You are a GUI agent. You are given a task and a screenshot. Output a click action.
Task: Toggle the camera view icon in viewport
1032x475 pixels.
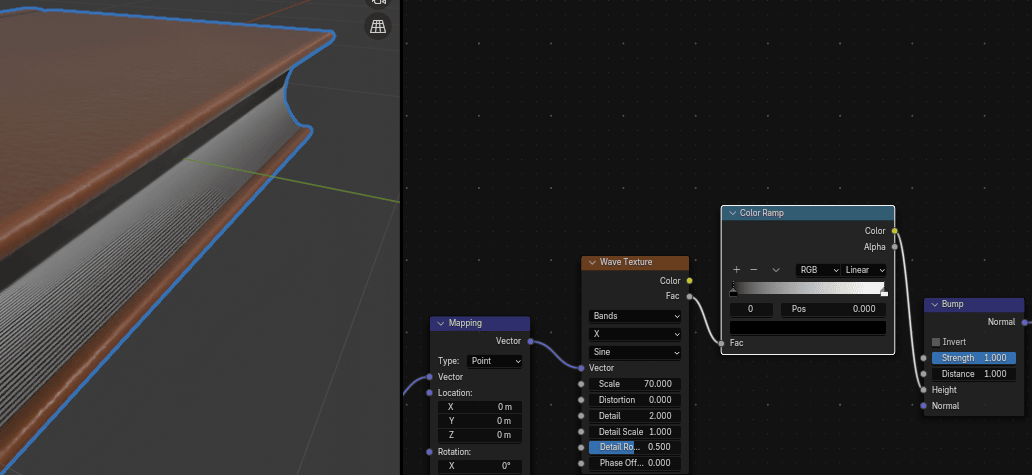coord(378,3)
